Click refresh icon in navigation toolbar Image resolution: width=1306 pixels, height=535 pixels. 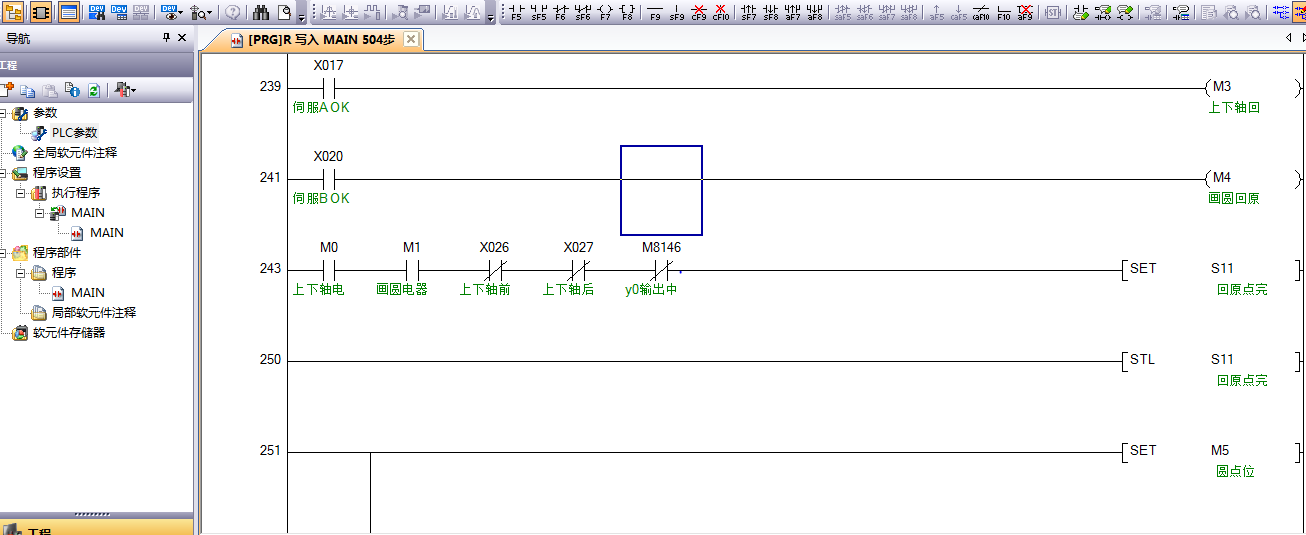tap(93, 90)
